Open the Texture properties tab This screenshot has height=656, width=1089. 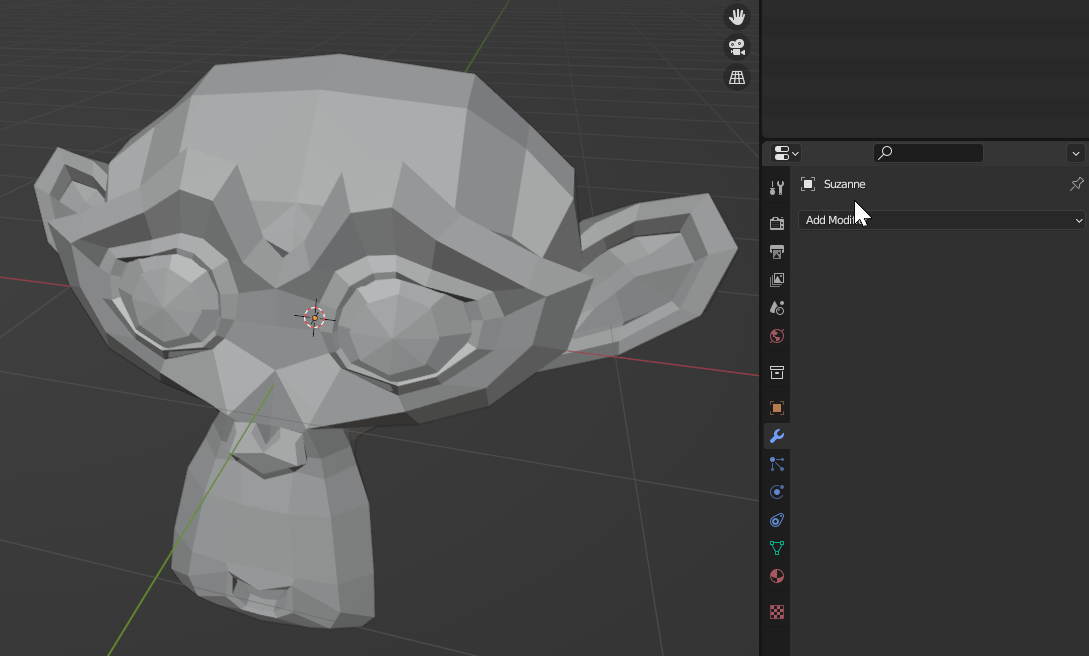pos(776,612)
